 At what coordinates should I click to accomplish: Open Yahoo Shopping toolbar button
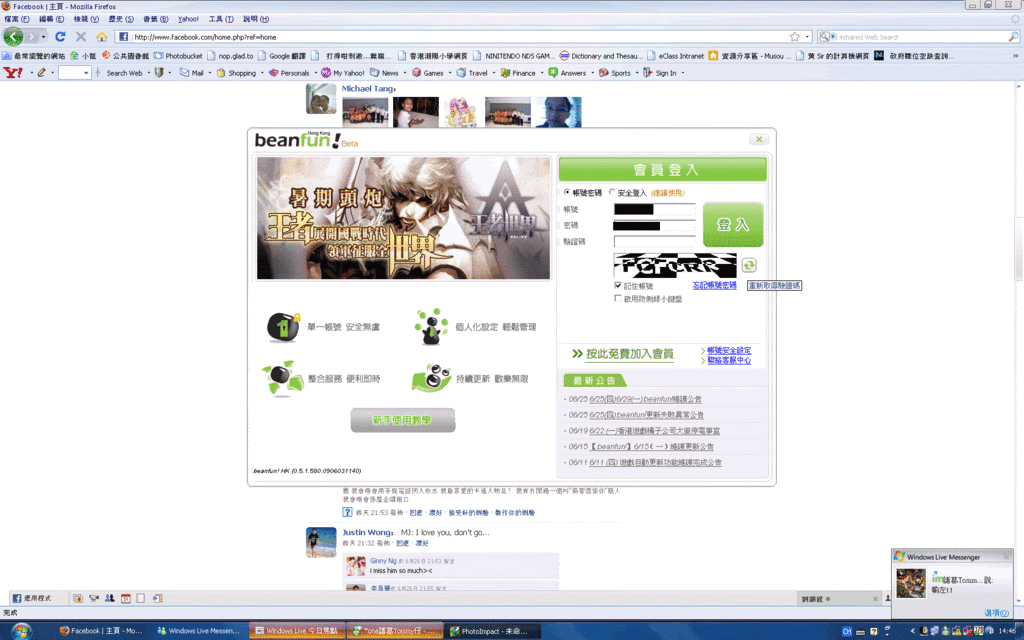coord(236,73)
